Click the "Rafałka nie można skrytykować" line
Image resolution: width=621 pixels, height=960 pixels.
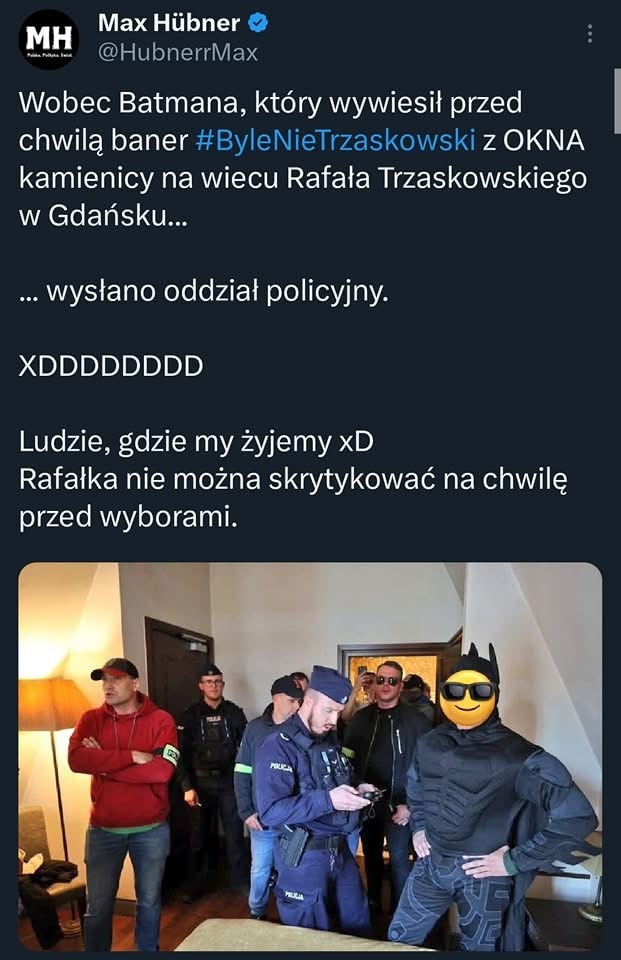tap(293, 479)
